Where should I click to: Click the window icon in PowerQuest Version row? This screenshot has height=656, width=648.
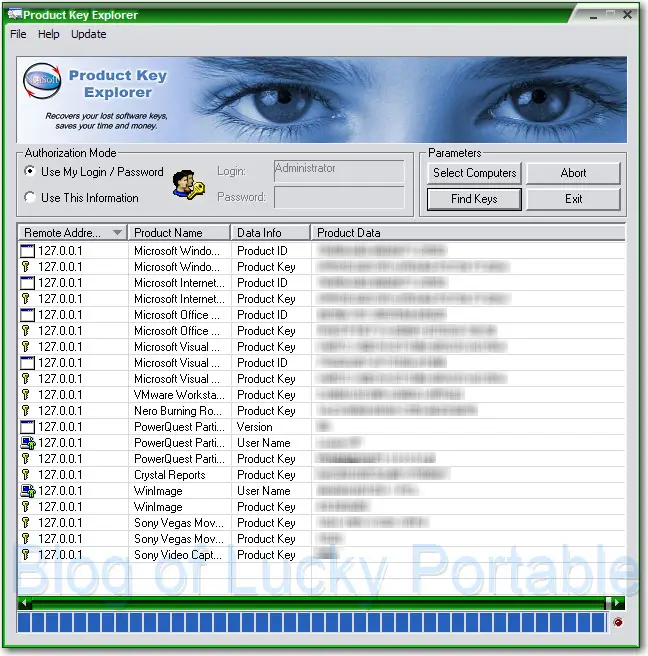click(27, 427)
